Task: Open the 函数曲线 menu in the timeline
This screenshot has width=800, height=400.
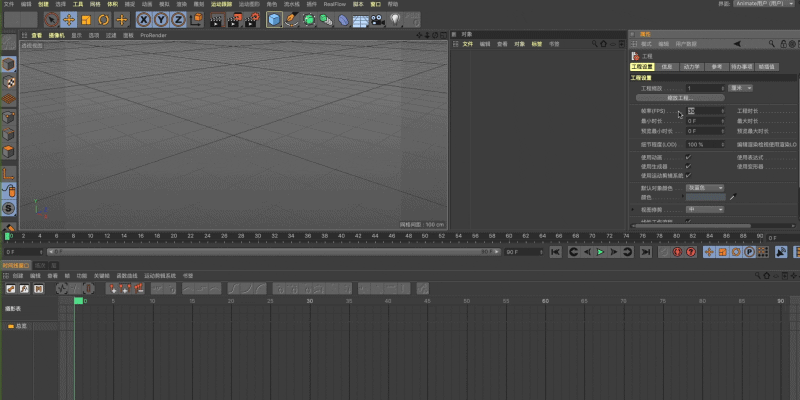Action: click(127, 276)
